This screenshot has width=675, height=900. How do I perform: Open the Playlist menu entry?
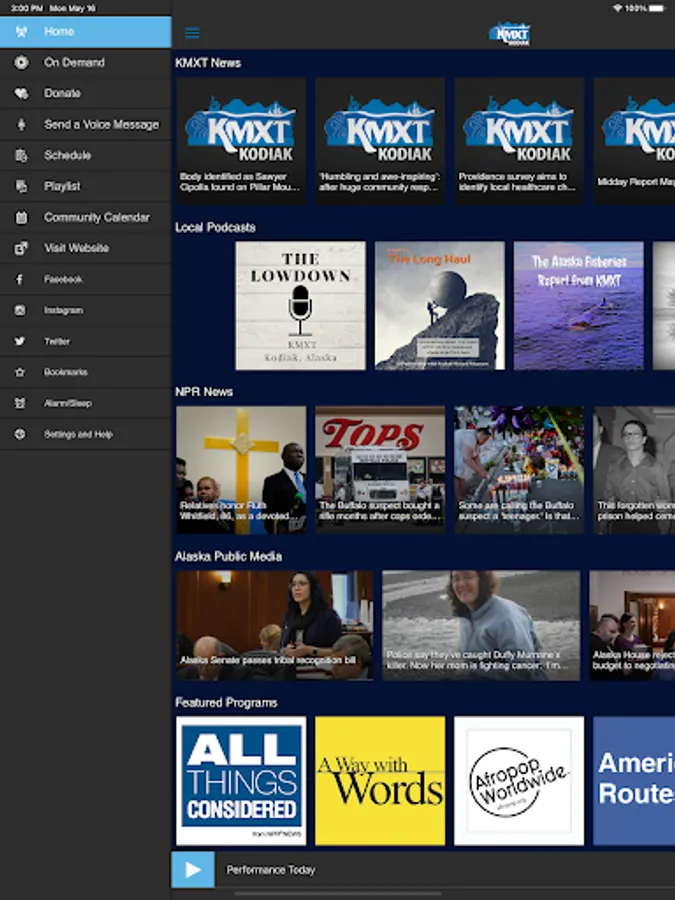[86, 187]
